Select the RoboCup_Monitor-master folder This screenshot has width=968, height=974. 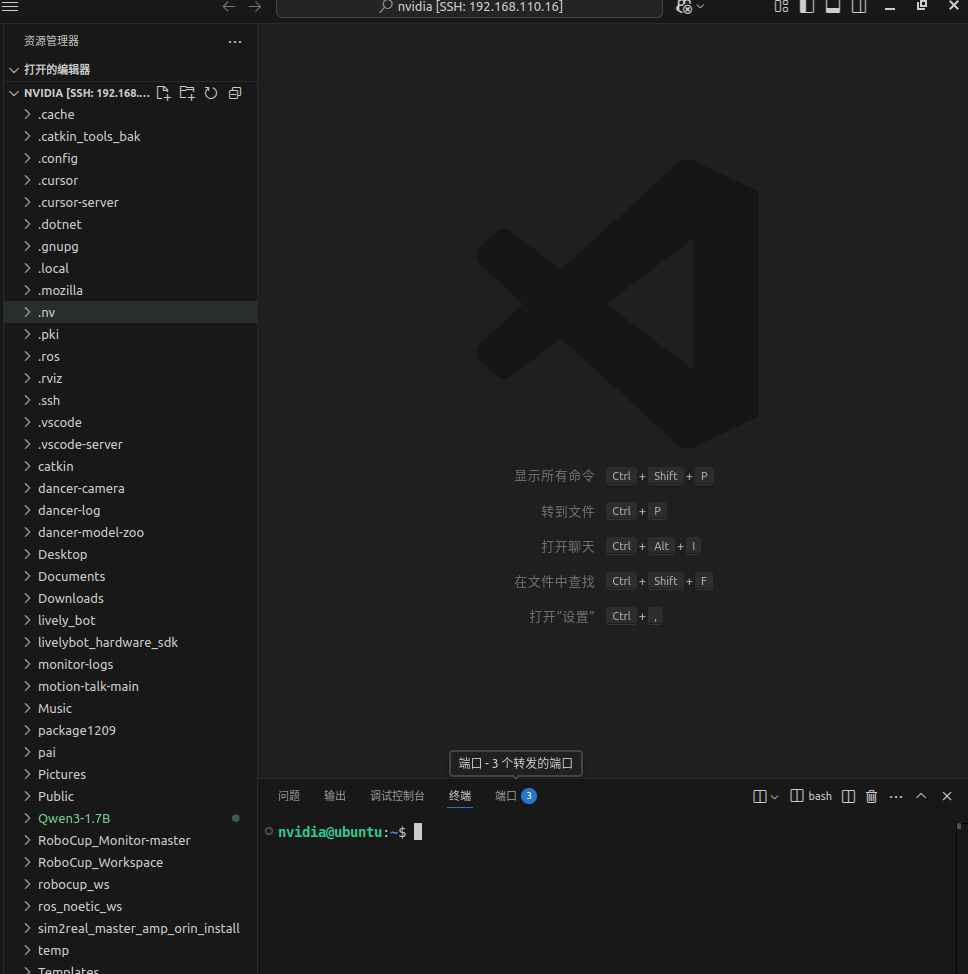[130, 840]
